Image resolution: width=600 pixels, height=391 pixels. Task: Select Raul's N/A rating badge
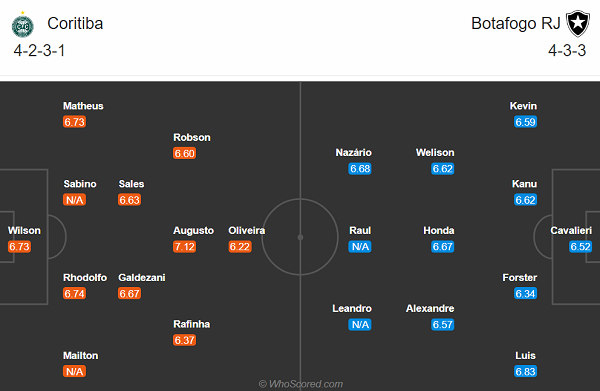click(360, 247)
